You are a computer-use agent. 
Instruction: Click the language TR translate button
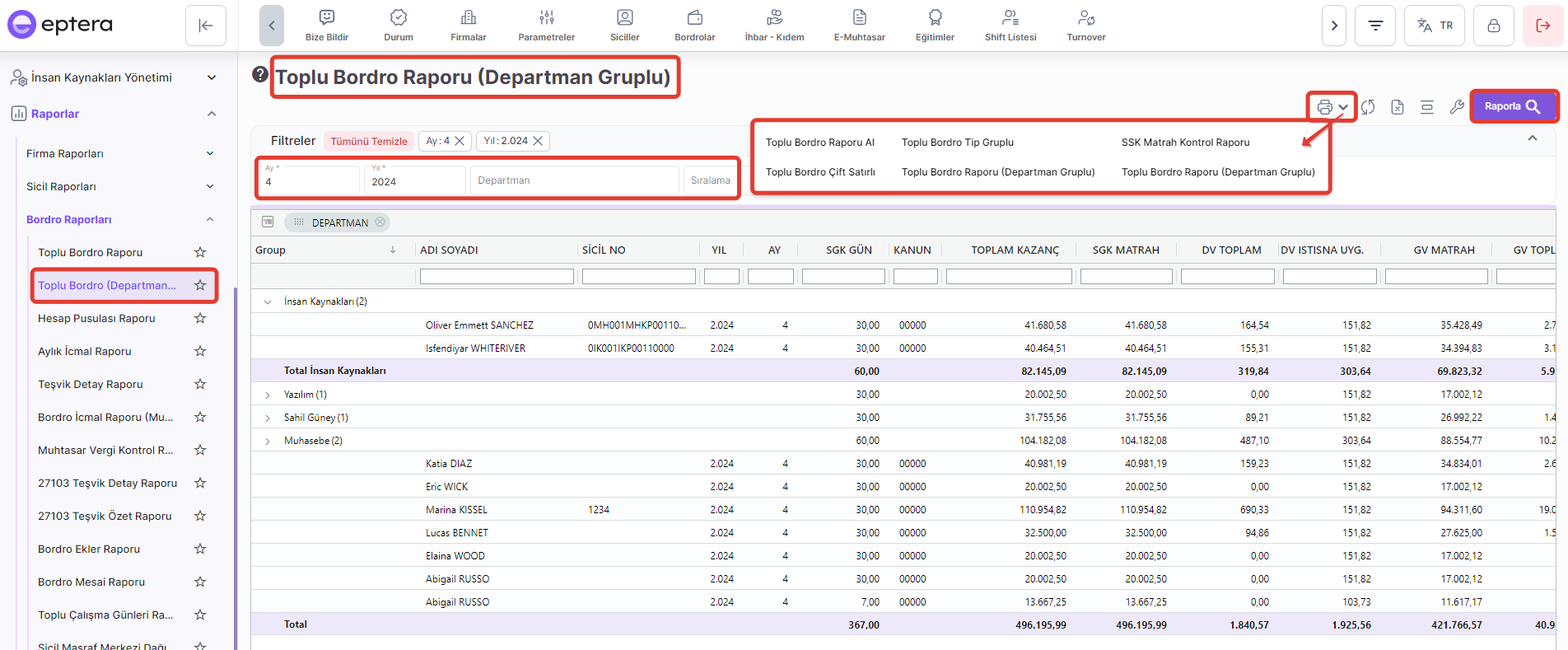1435,26
